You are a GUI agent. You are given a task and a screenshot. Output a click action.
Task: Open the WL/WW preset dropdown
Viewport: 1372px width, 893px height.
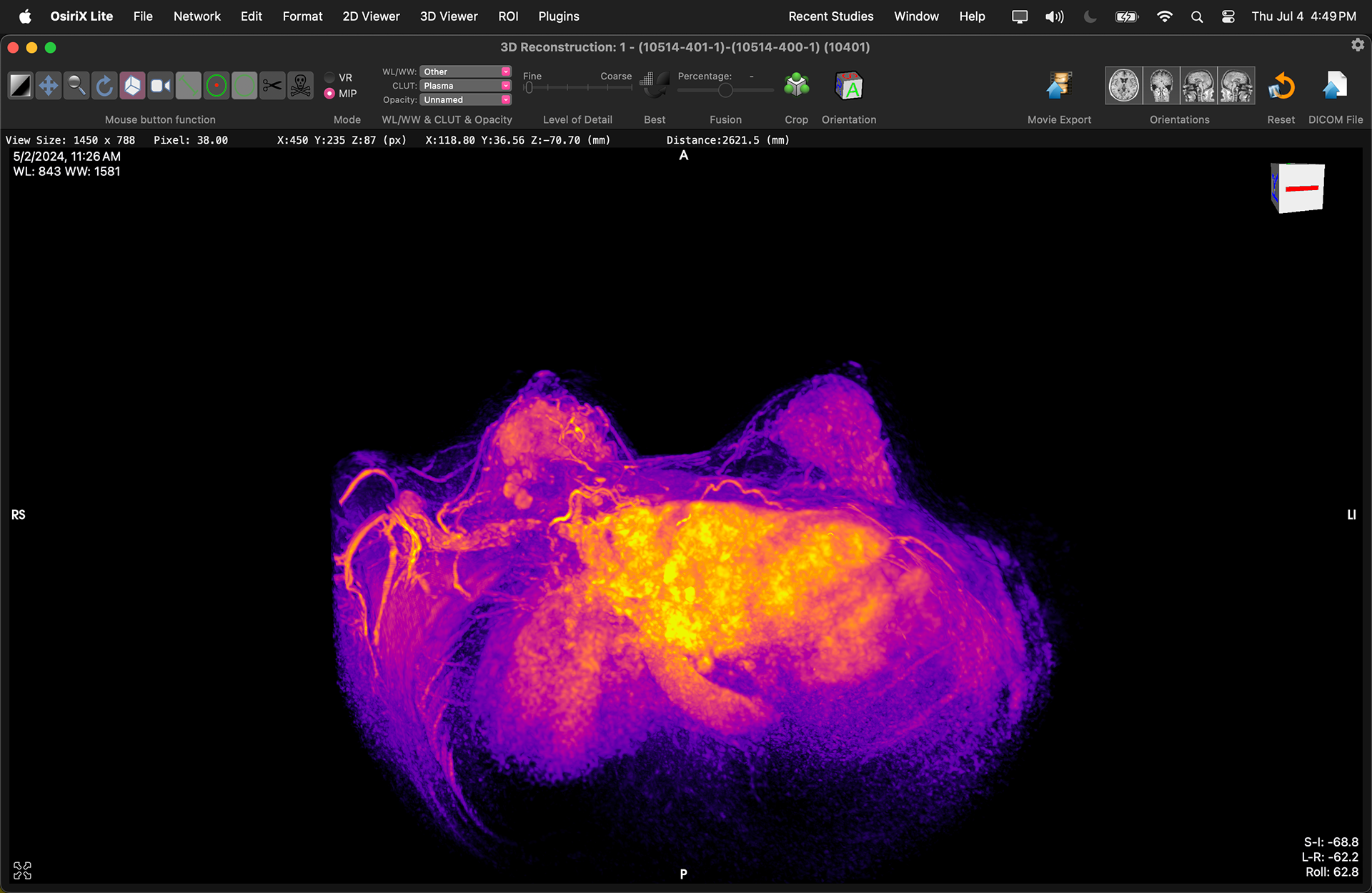(x=465, y=71)
